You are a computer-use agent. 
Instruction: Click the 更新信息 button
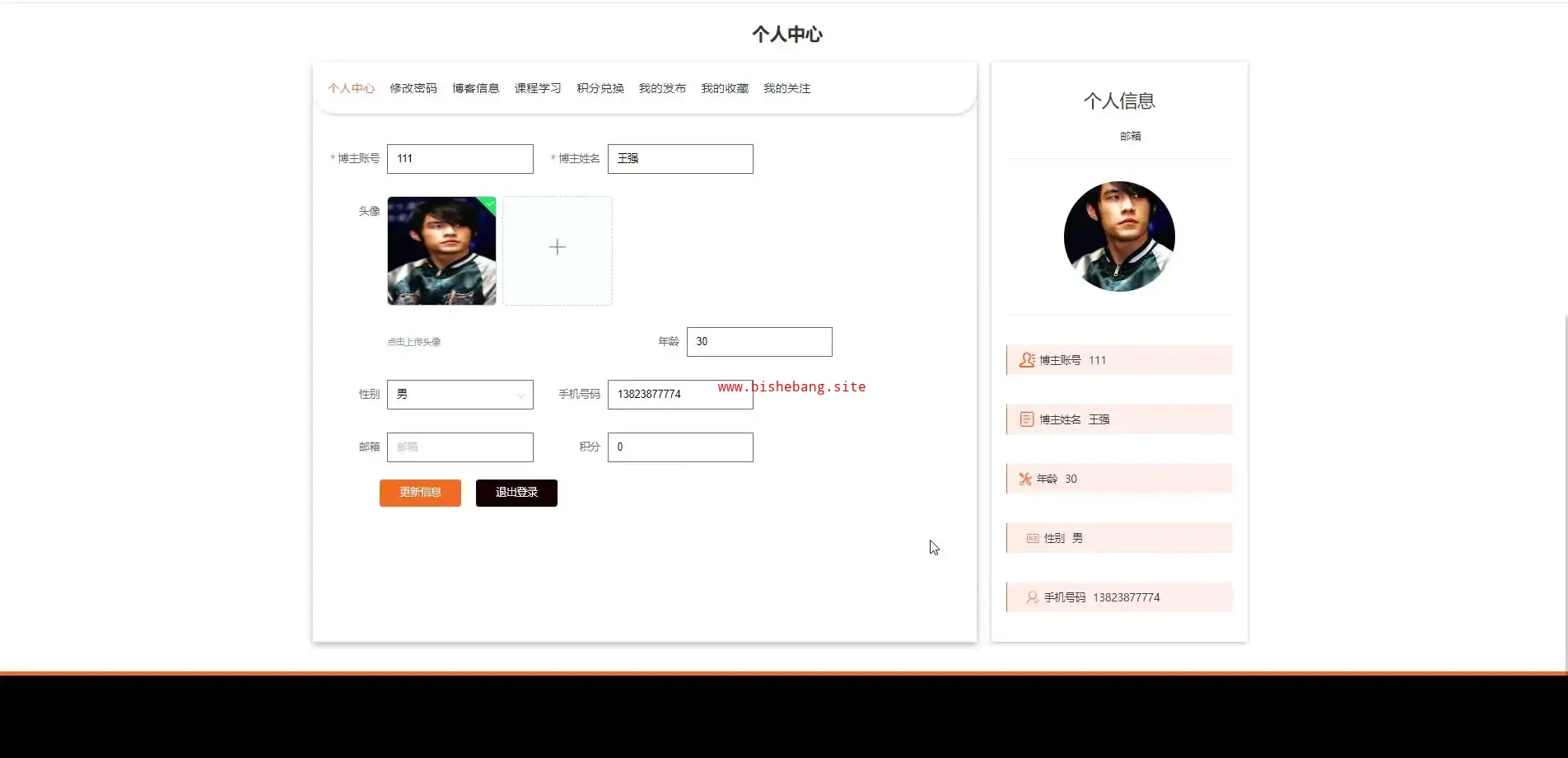(x=420, y=493)
